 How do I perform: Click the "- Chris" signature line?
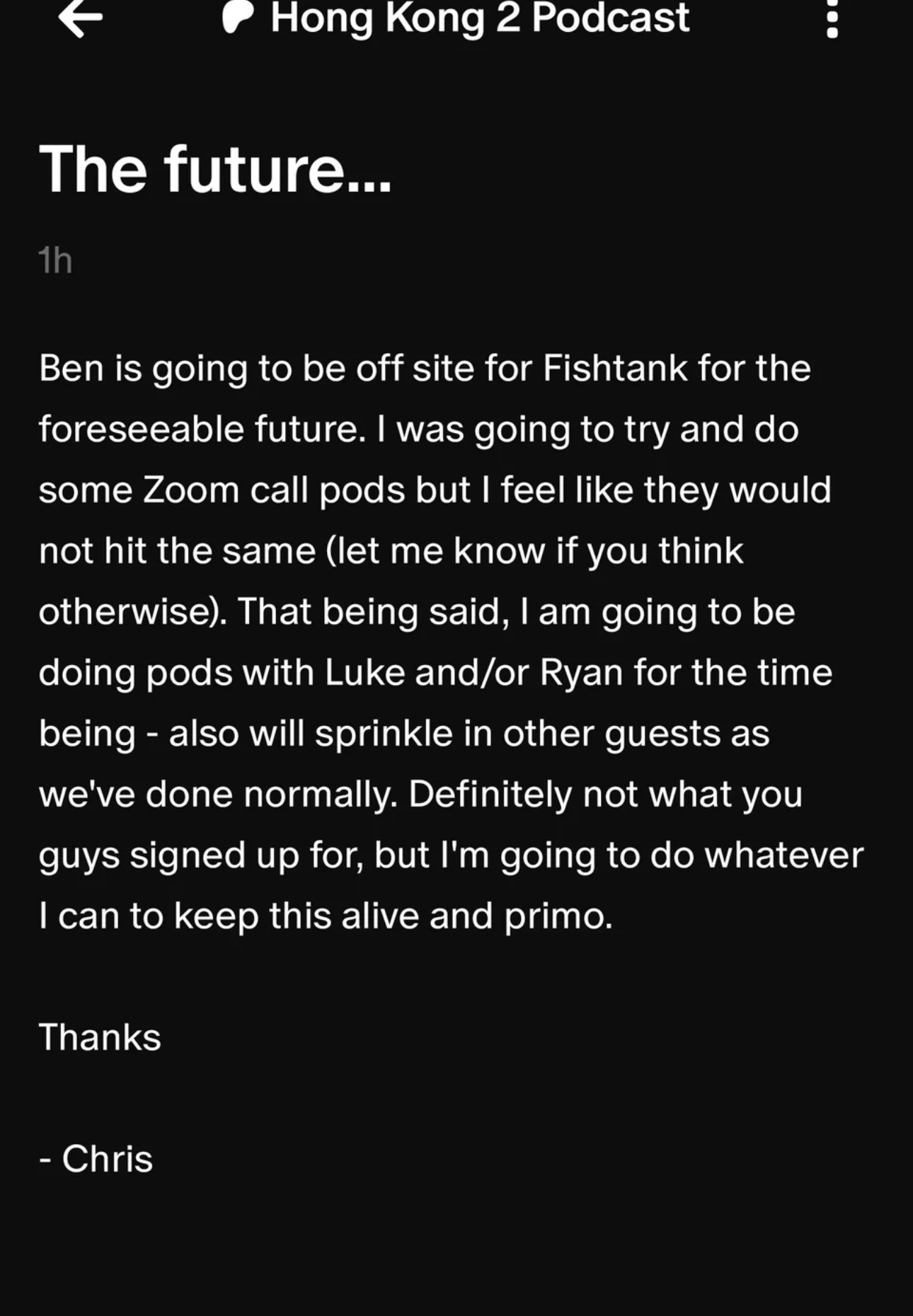coord(96,1160)
